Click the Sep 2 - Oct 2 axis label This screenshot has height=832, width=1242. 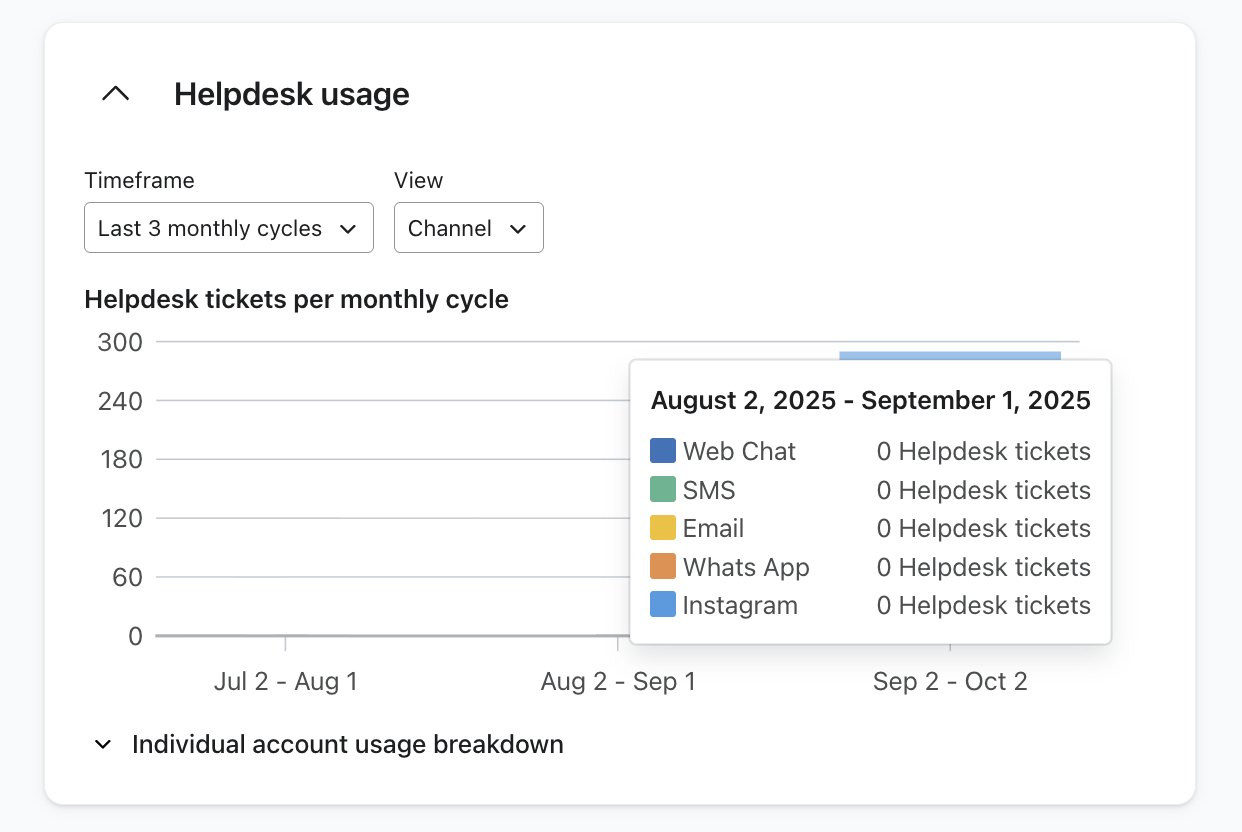point(950,682)
